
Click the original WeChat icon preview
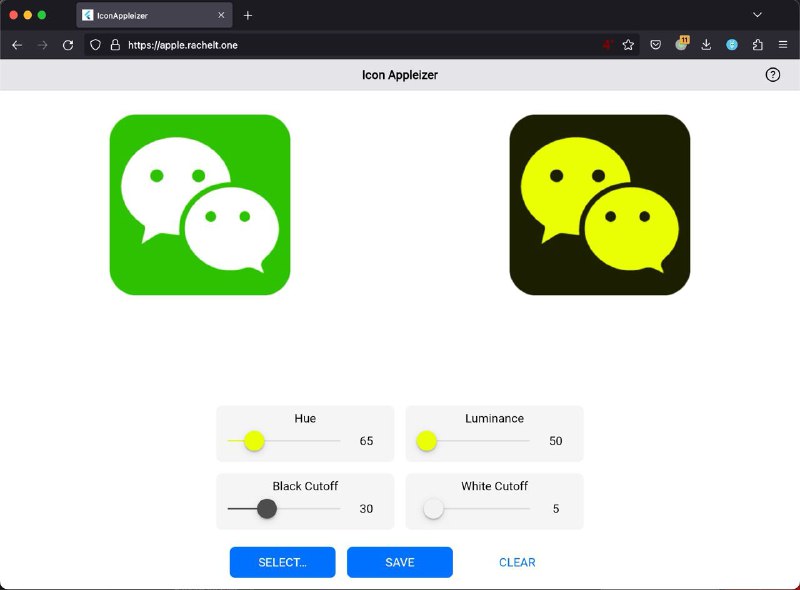coord(200,203)
